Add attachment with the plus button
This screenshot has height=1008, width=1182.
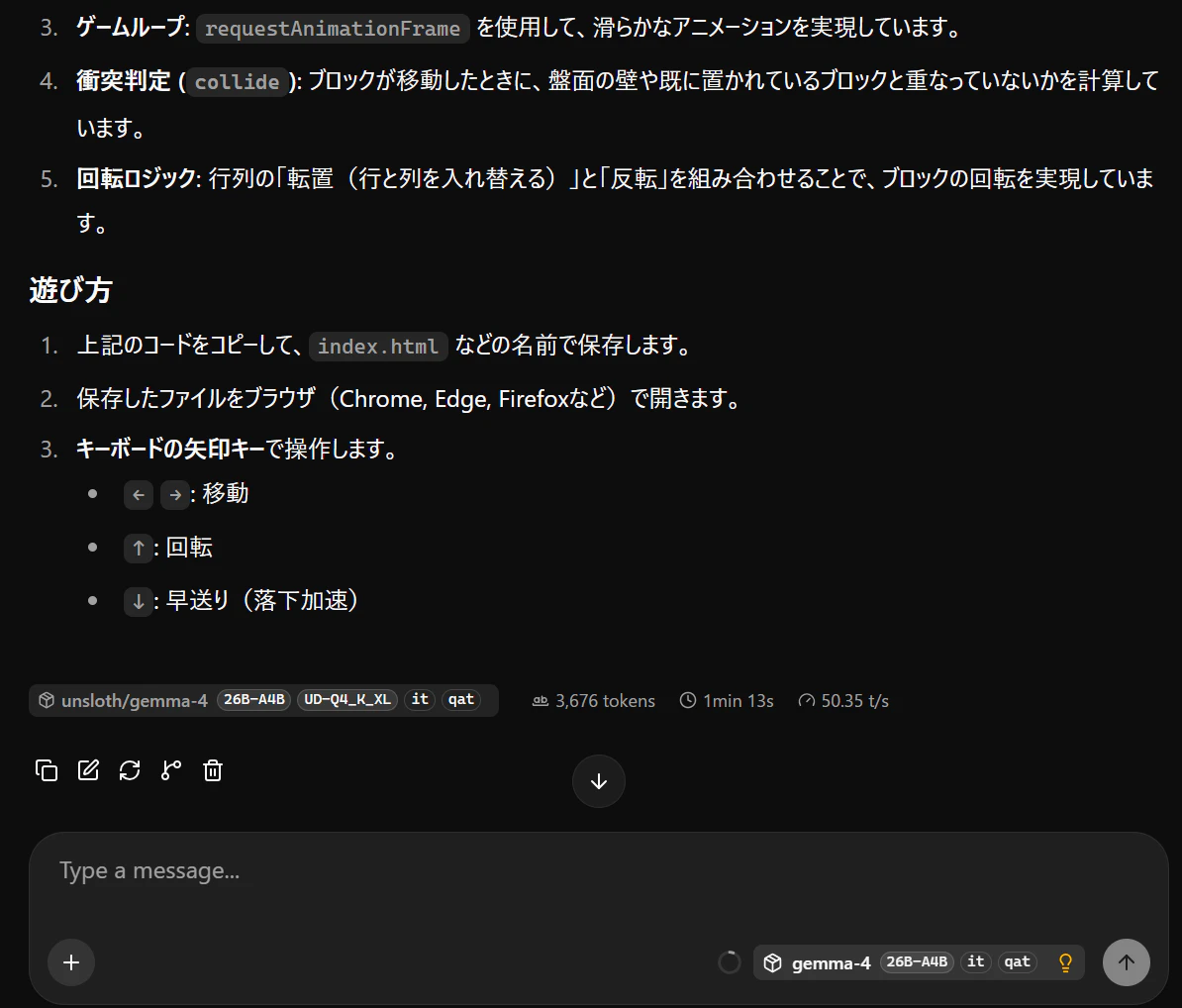coord(71,962)
